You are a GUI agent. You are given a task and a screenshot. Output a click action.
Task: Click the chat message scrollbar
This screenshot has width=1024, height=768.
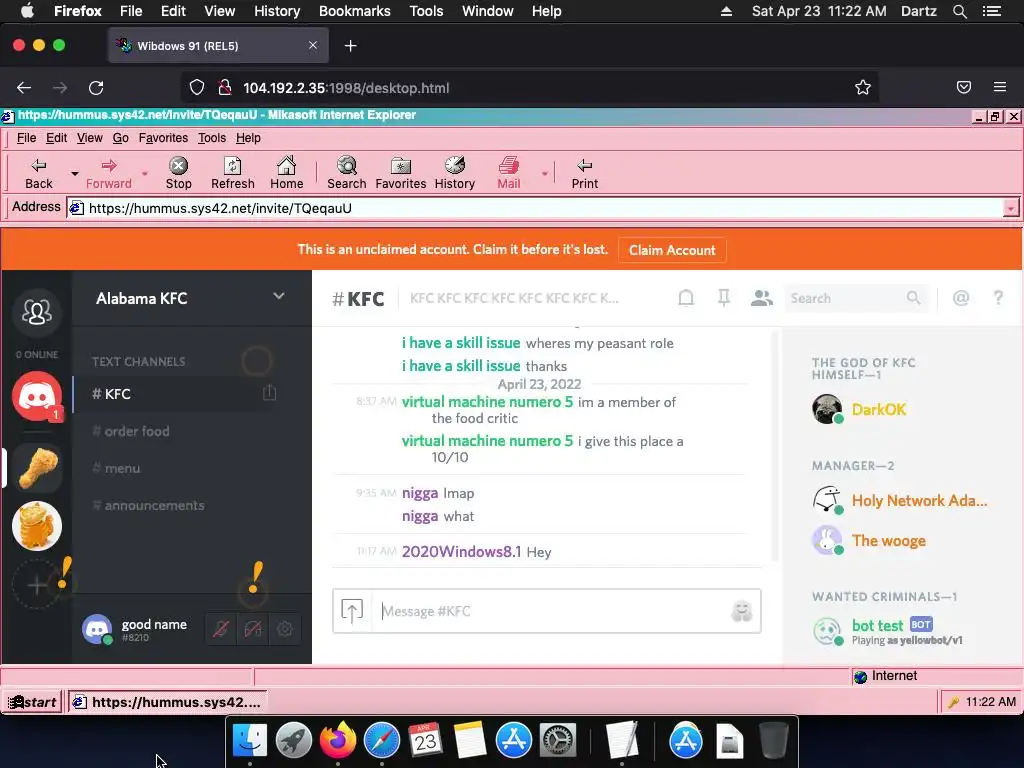click(775, 445)
